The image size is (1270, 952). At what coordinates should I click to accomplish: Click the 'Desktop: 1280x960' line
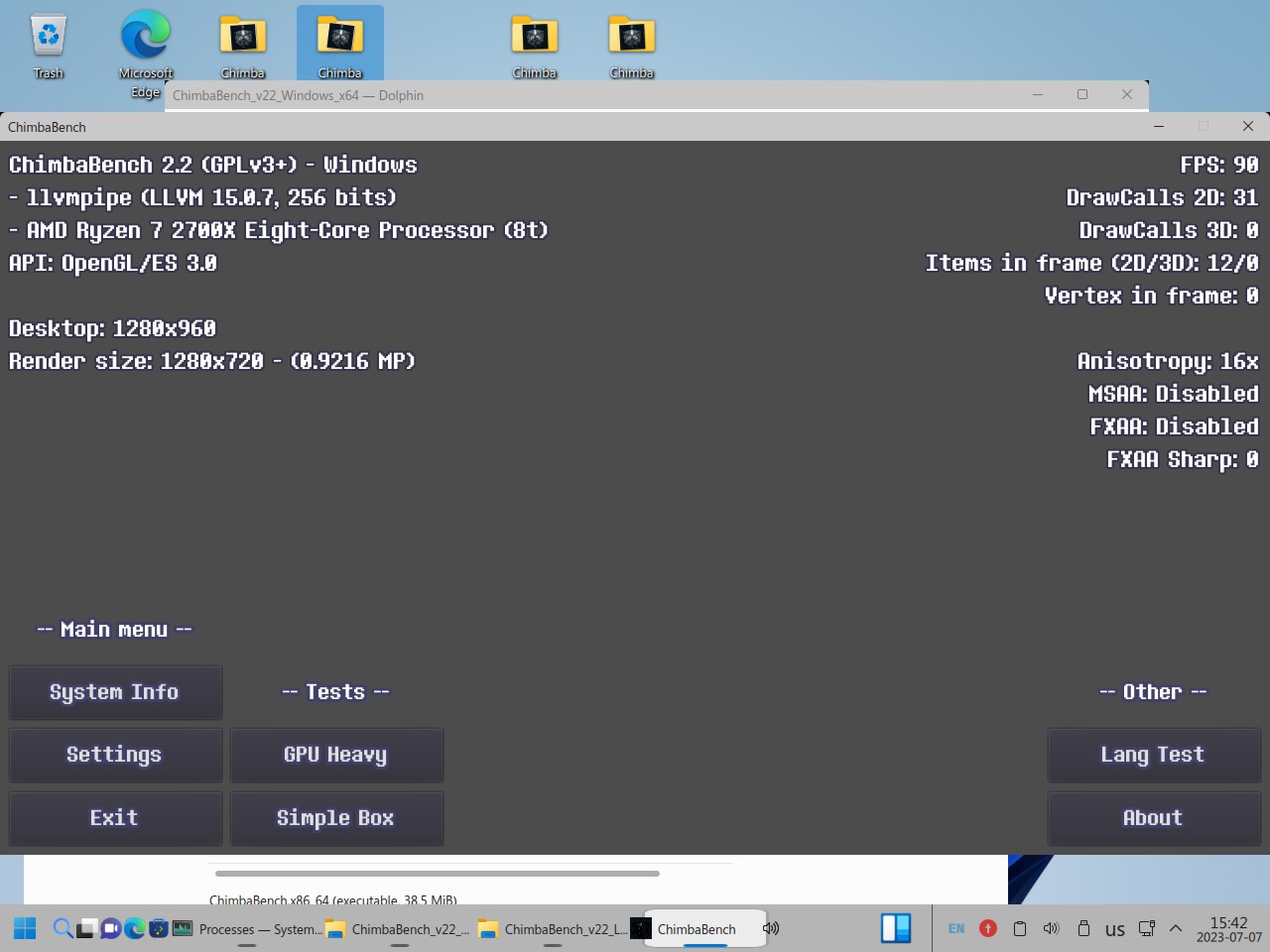pyautogui.click(x=112, y=328)
